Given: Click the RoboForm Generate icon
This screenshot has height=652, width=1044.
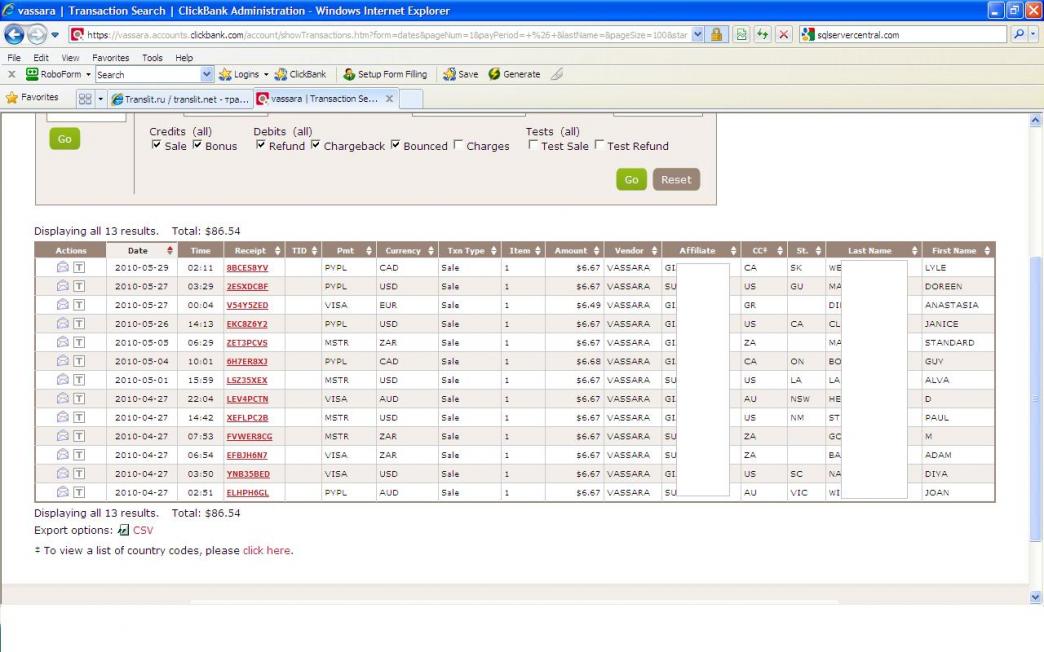Looking at the screenshot, I should pyautogui.click(x=494, y=74).
